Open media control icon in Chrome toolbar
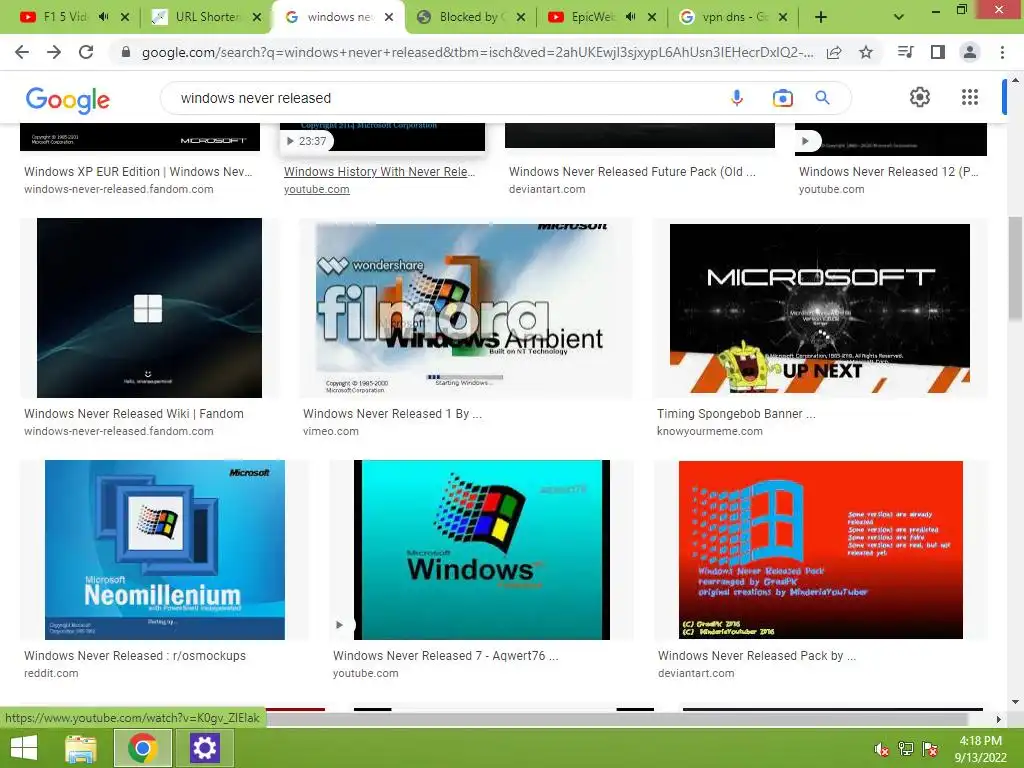The width and height of the screenshot is (1024, 768). point(906,52)
